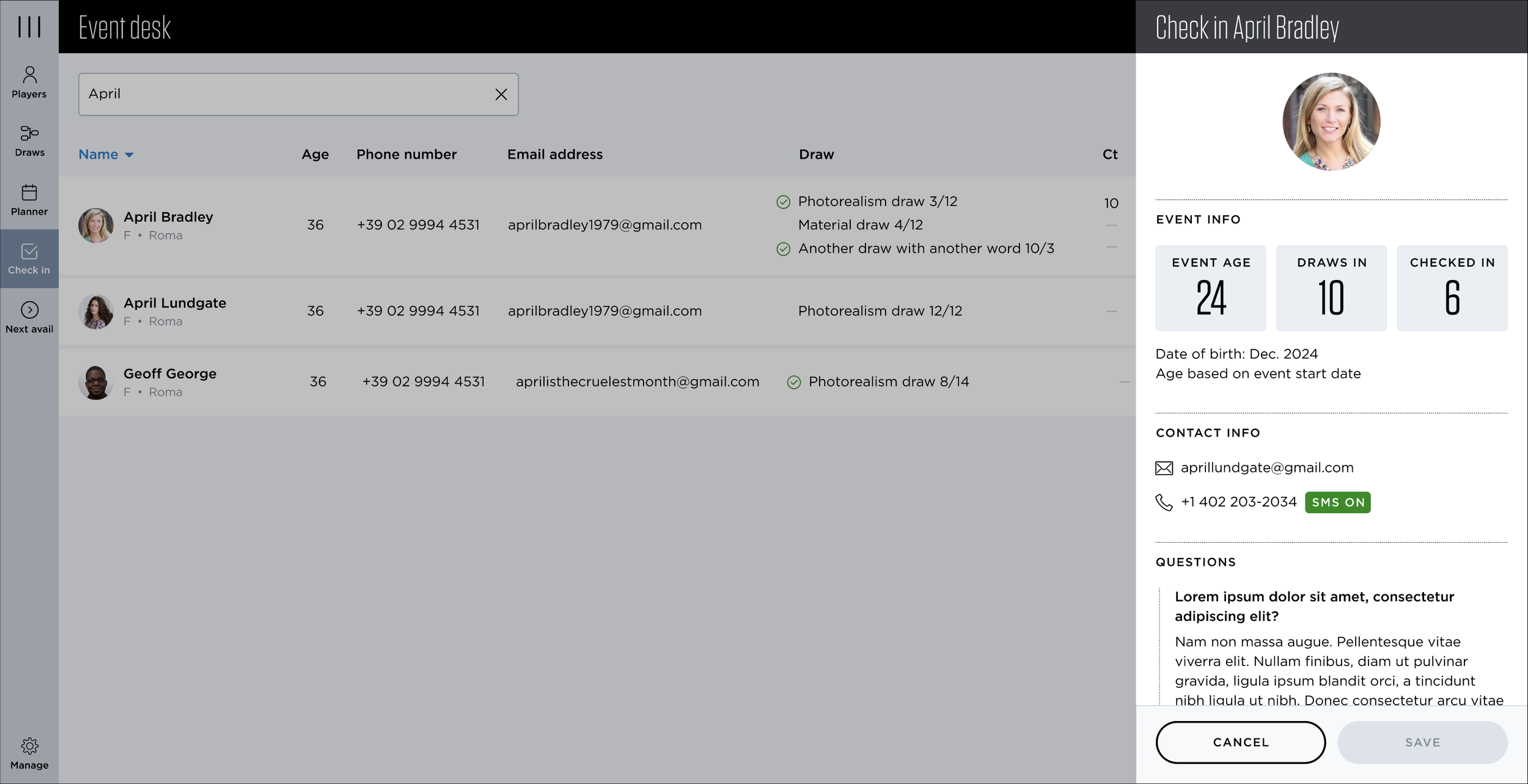Click the email envelope icon
The height and width of the screenshot is (784, 1528).
1164,468
